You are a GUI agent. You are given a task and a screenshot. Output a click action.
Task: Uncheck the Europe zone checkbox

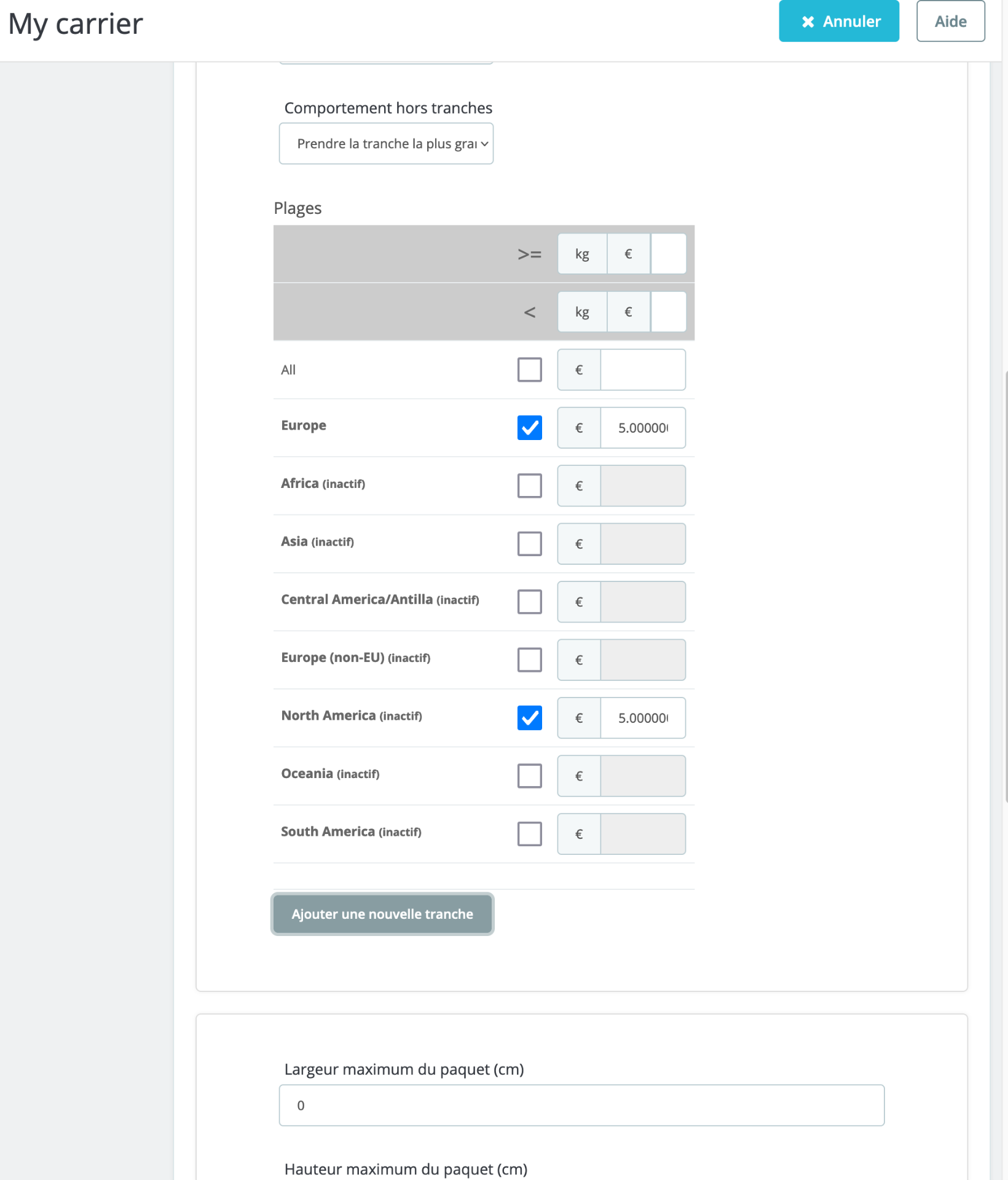point(530,428)
